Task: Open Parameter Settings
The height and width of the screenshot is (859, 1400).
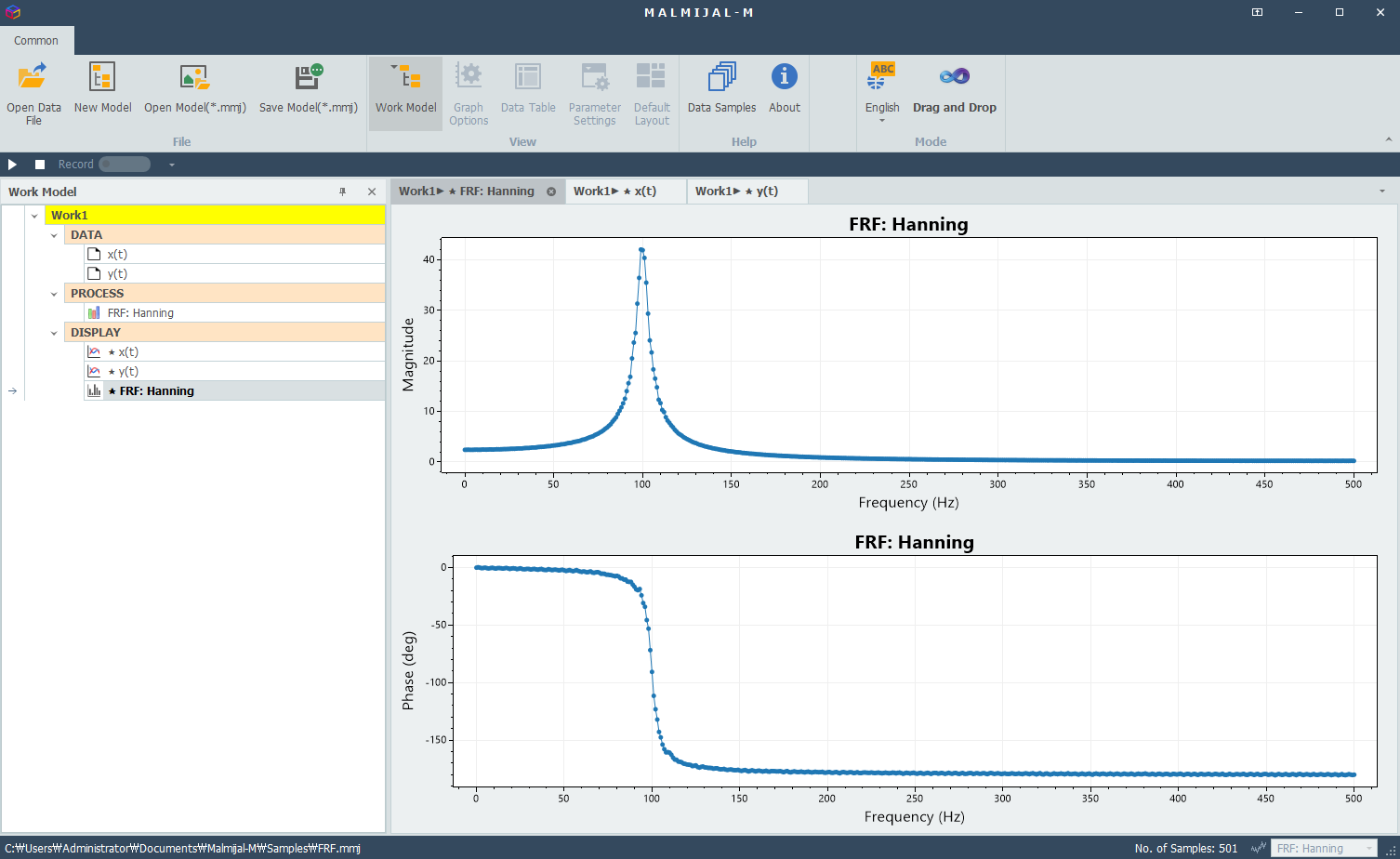Action: pos(595,93)
